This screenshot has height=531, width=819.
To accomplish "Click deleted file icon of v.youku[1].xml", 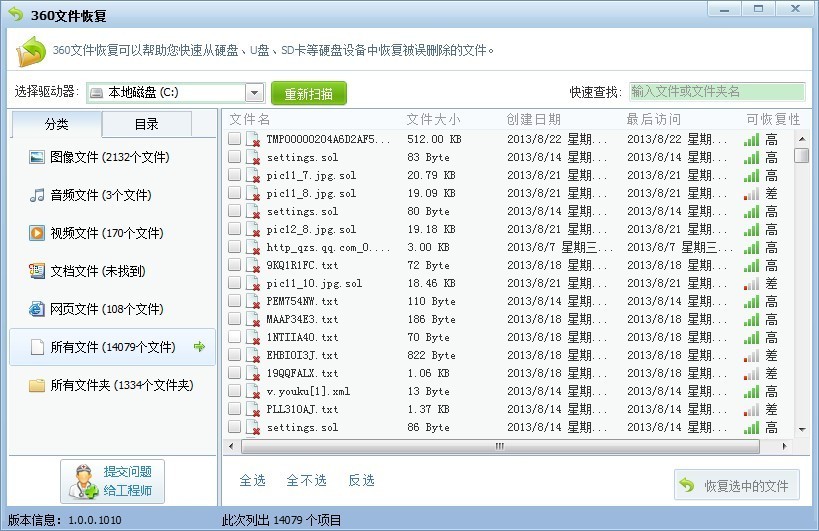I will click(253, 391).
